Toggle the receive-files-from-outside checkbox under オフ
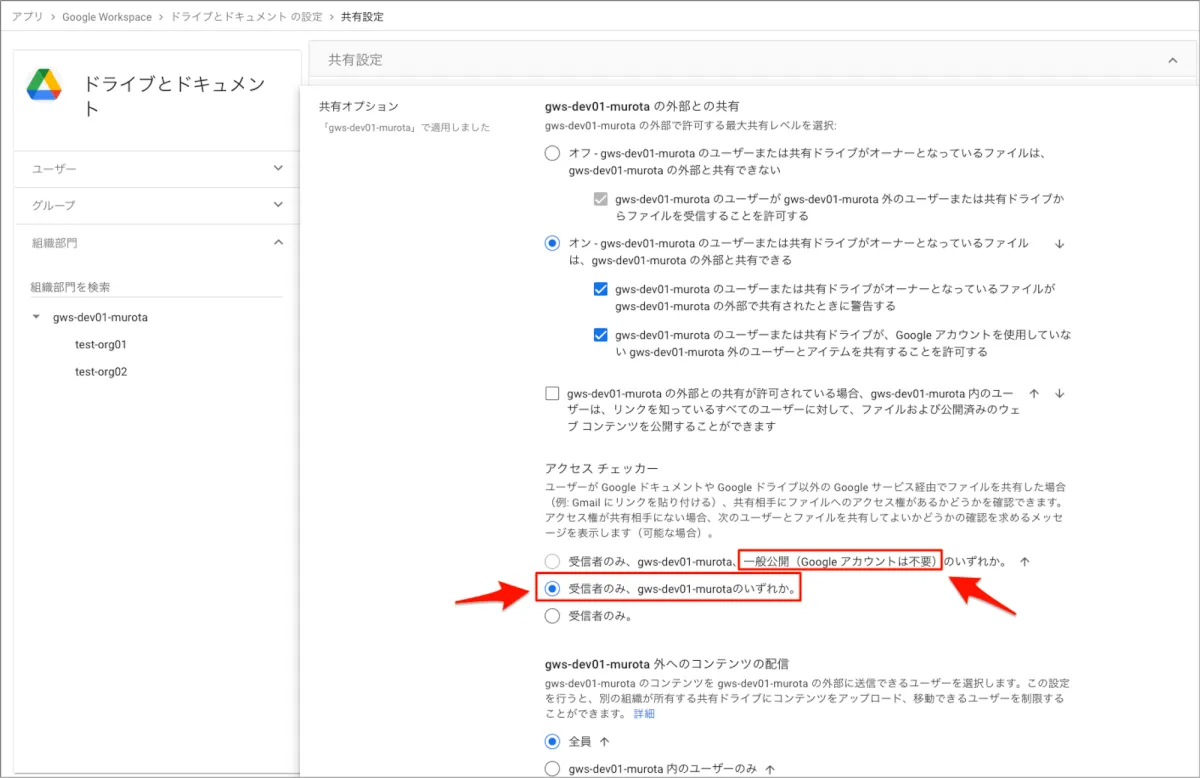This screenshot has height=778, width=1200. (x=601, y=198)
